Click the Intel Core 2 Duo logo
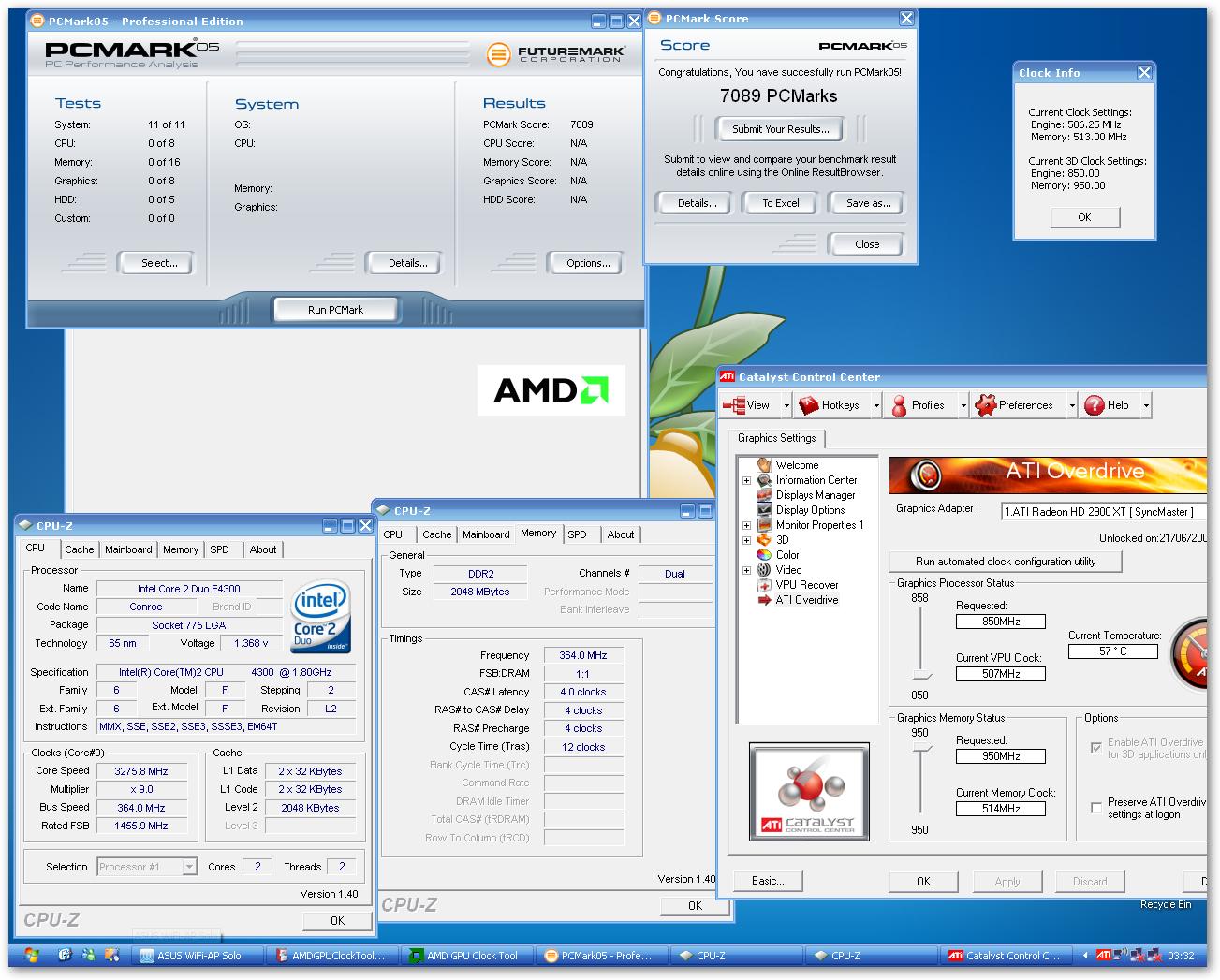 coord(321,617)
